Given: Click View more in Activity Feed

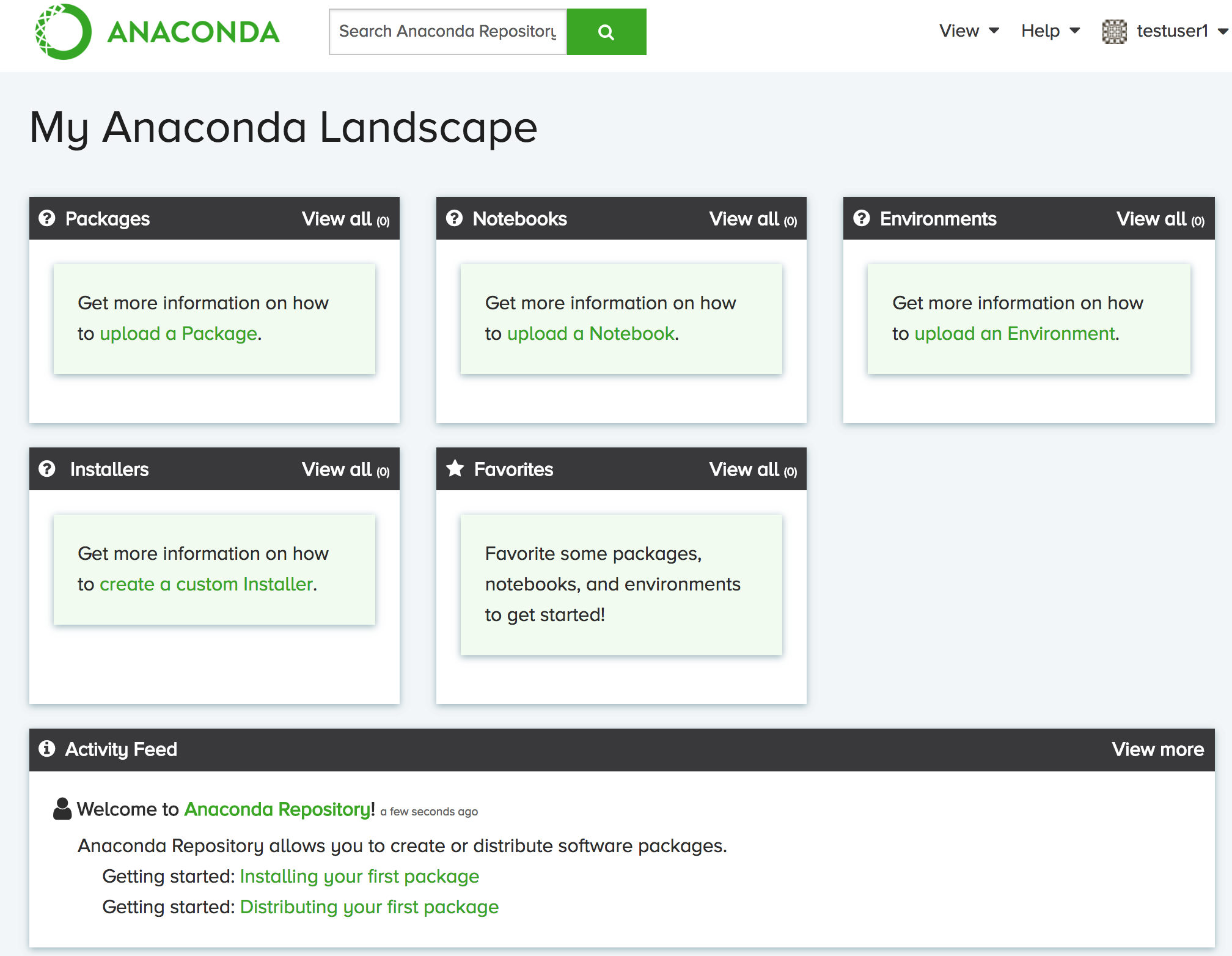Looking at the screenshot, I should 1158,749.
